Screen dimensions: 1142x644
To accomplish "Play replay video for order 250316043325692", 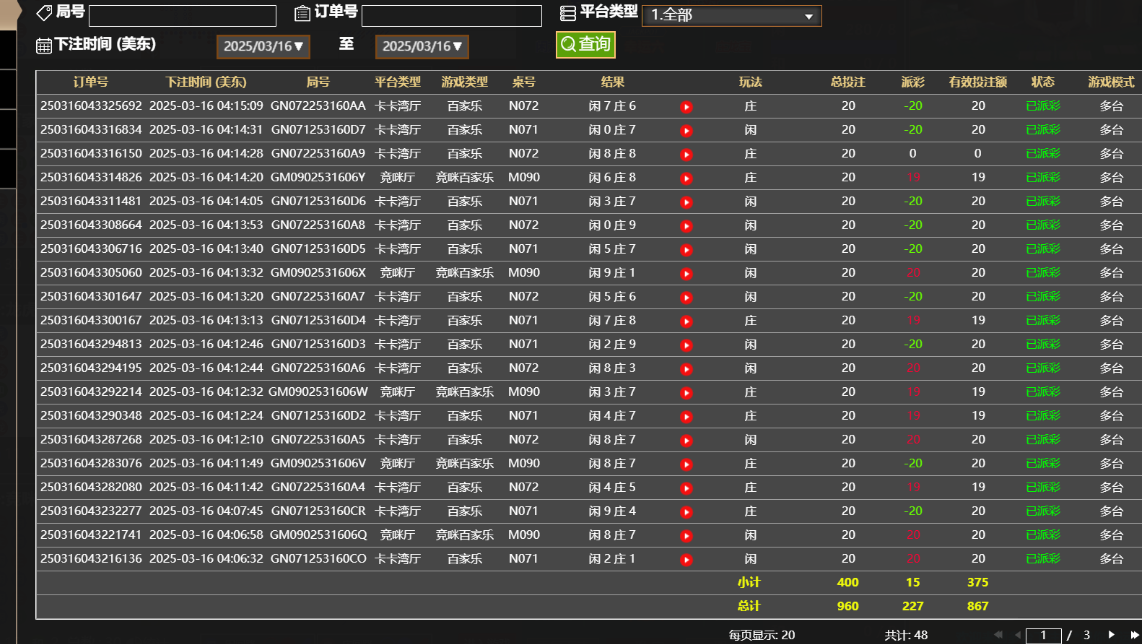I will coord(686,105).
